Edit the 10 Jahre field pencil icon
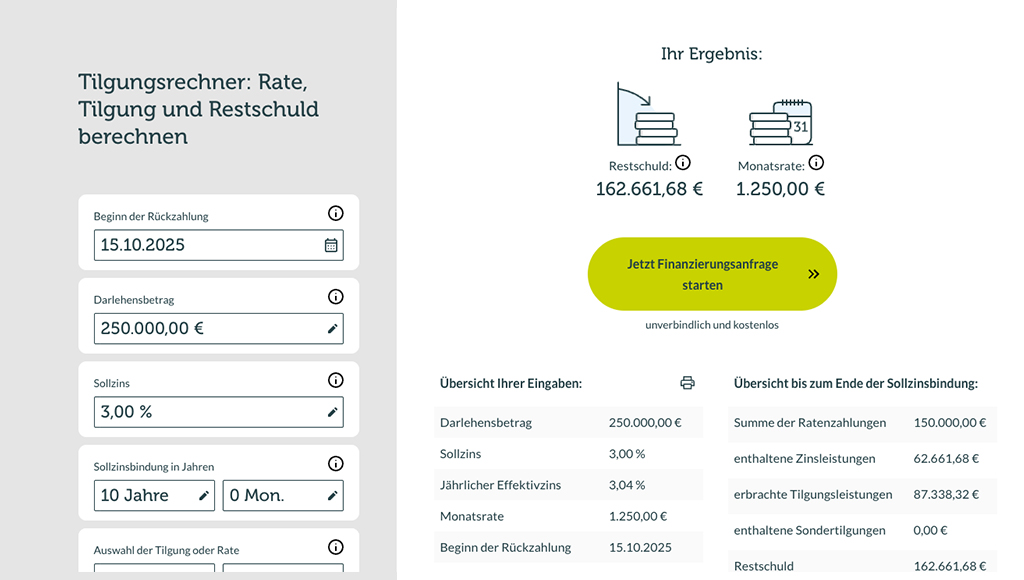 204,496
